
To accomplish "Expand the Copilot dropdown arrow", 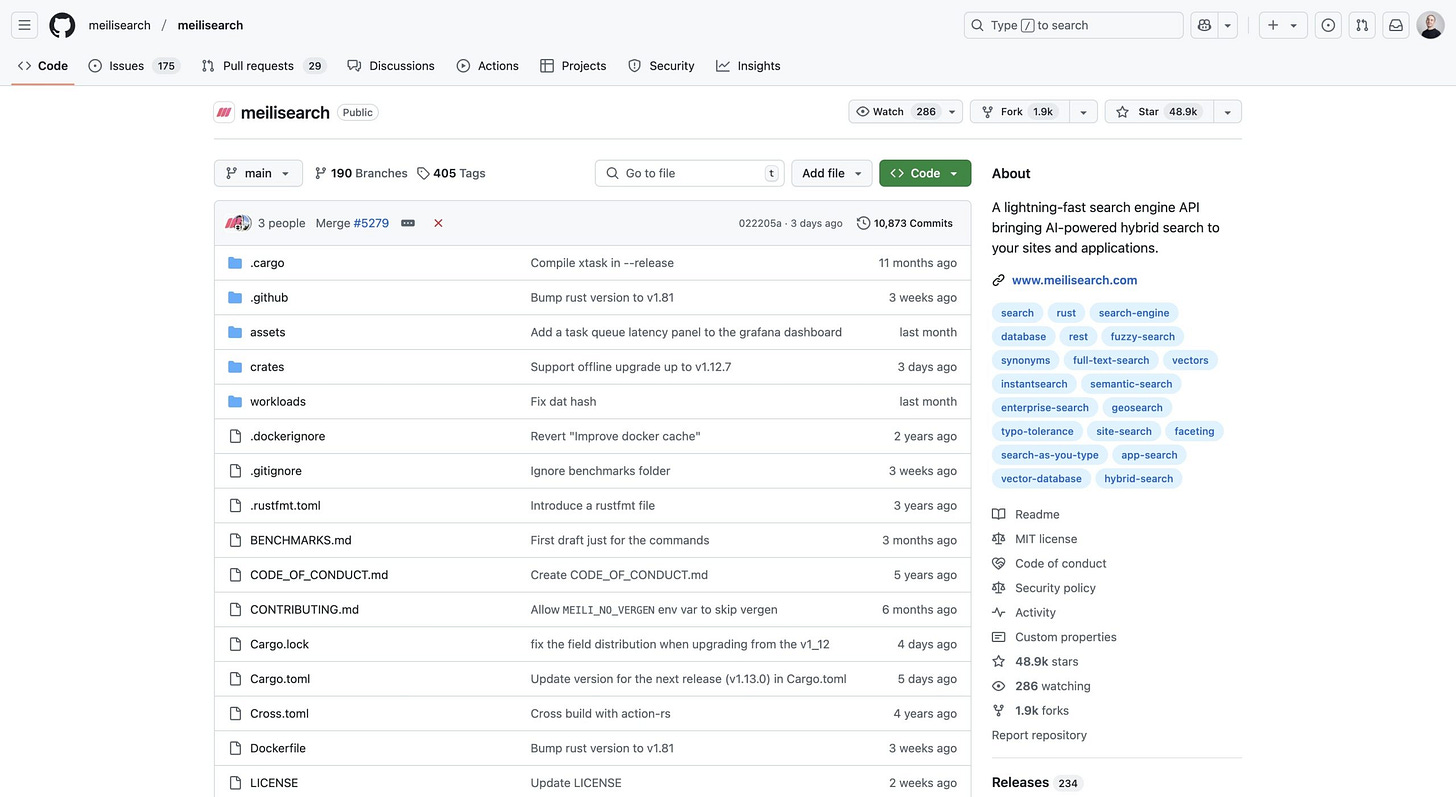I will [1228, 25].
